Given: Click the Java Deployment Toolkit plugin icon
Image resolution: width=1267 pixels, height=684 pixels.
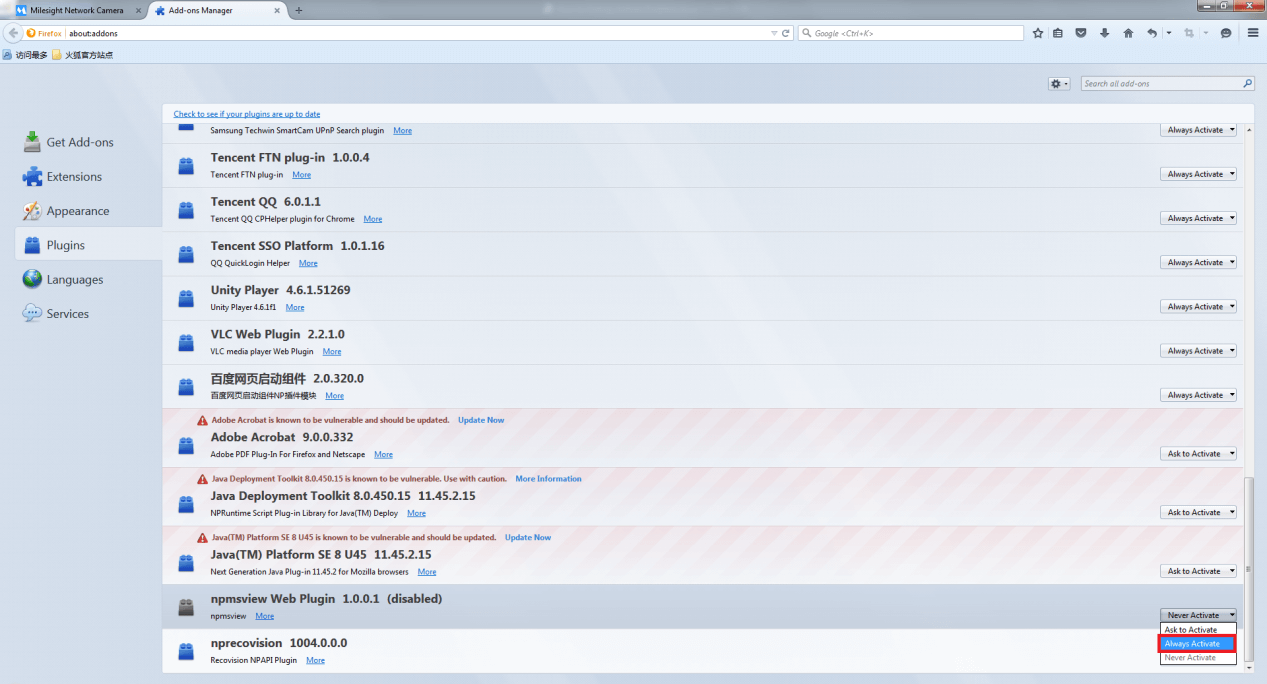Looking at the screenshot, I should pyautogui.click(x=186, y=504).
